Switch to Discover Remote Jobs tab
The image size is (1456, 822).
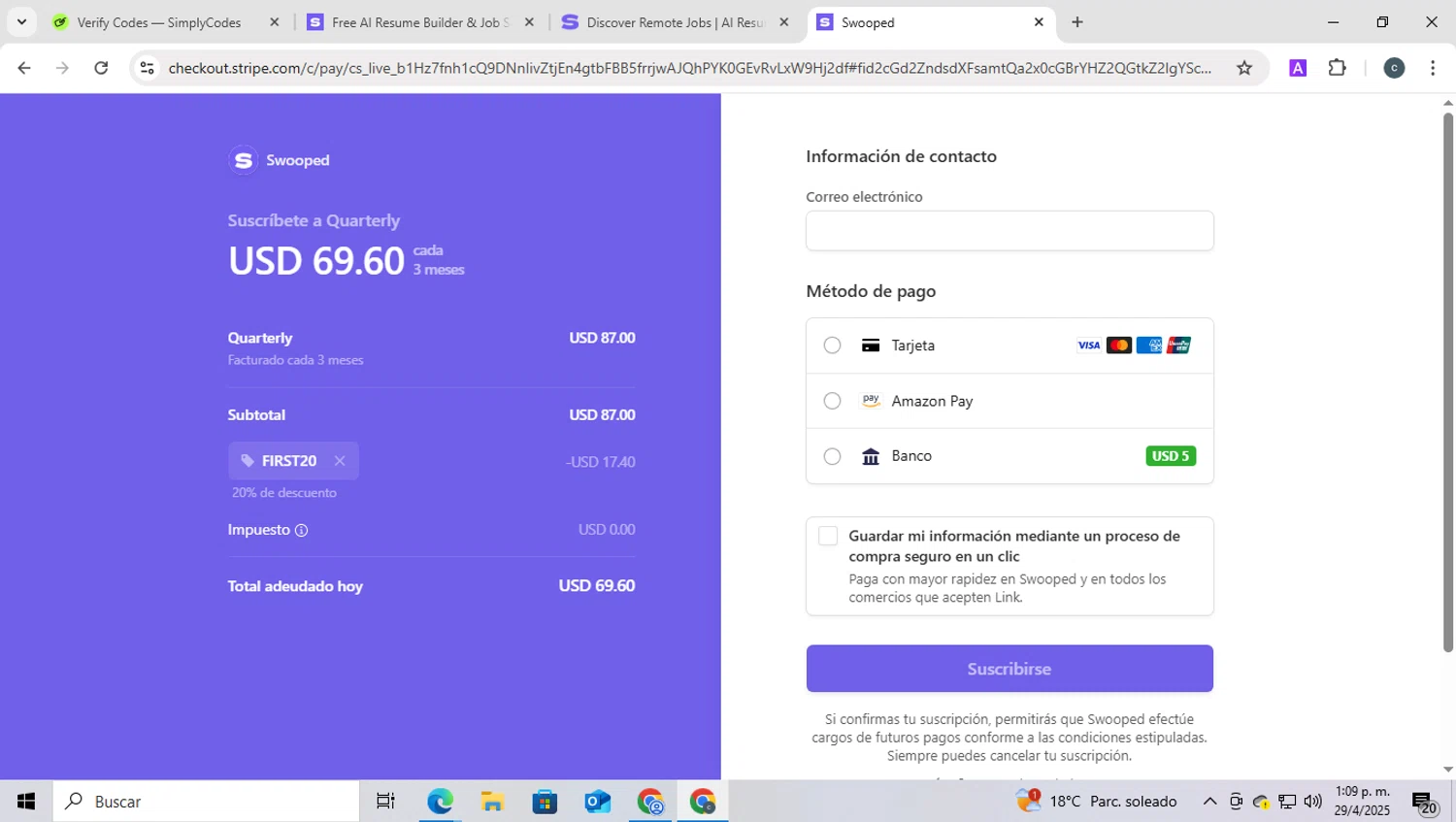674,22
